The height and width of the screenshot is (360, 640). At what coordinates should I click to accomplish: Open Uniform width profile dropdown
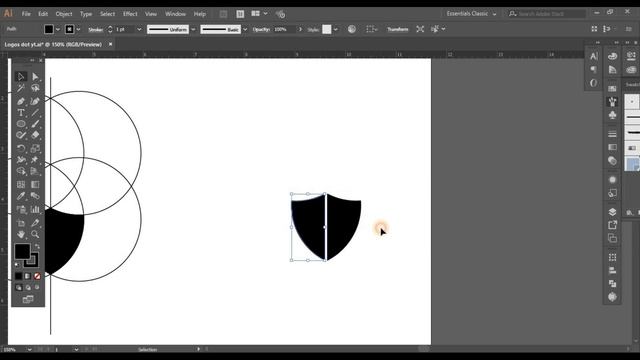tap(193, 29)
